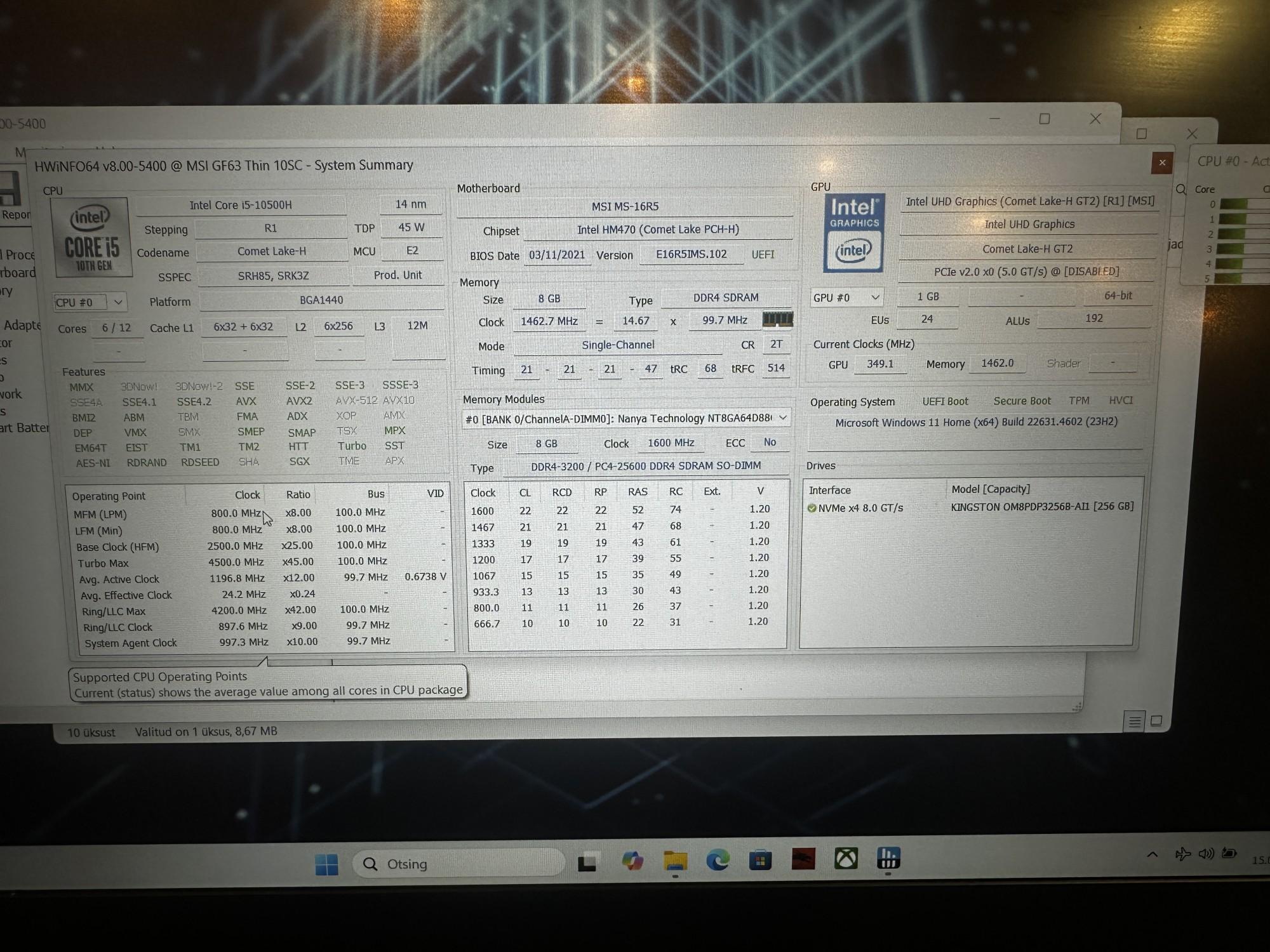Open the Xbox app from the taskbar
The width and height of the screenshot is (1270, 952).
coord(846,859)
